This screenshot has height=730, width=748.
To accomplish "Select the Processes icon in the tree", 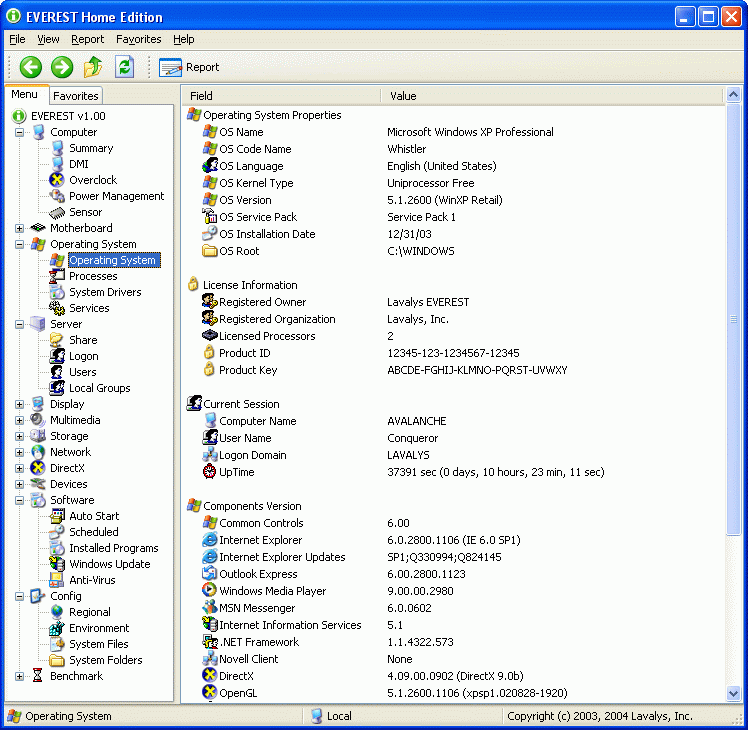I will click(57, 276).
